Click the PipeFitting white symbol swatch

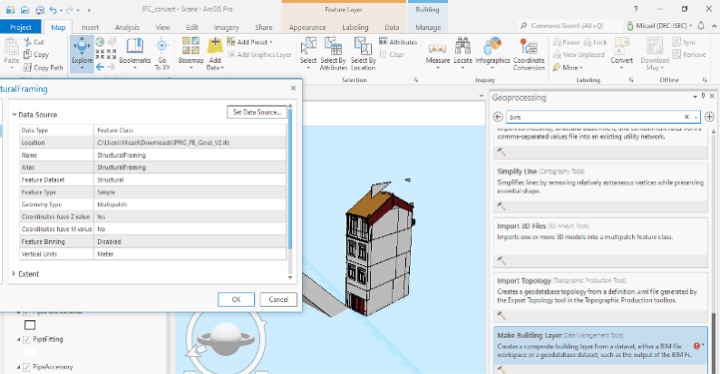coord(30,353)
